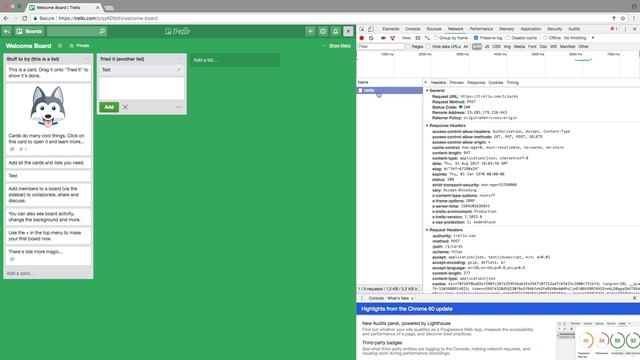Open the 'This is a card' card
The width and height of the screenshot is (640, 360).
[48, 73]
